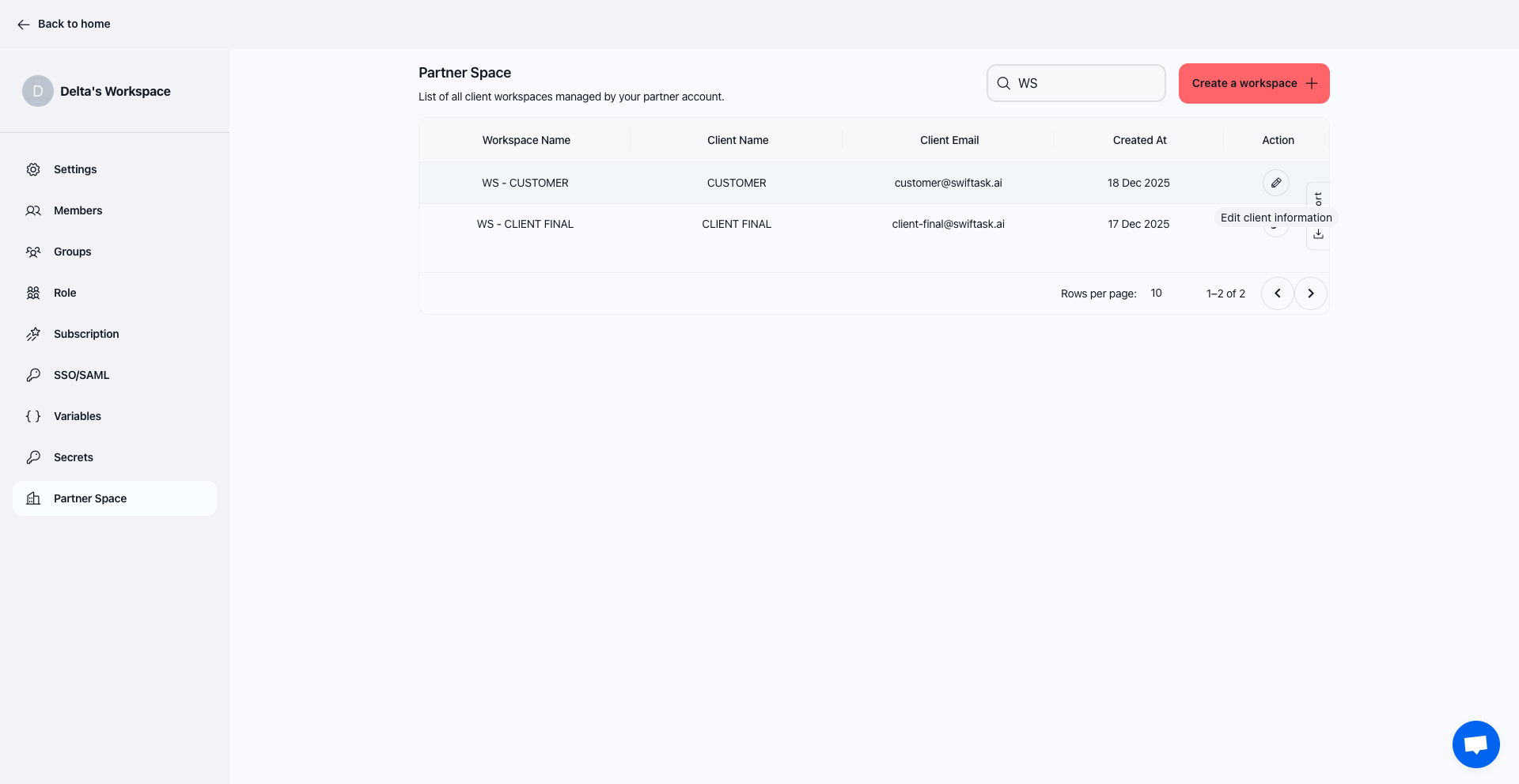Open the Groups icon

pos(33,252)
